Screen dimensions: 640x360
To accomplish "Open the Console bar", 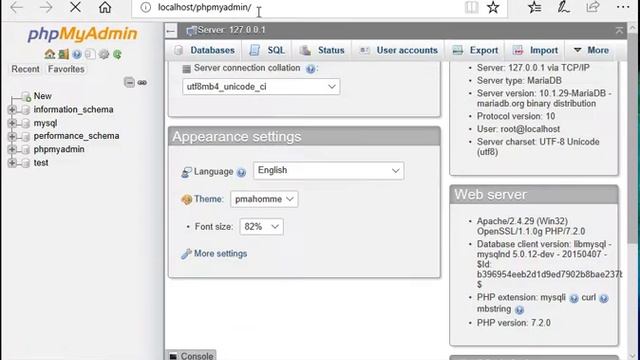I will pos(191,356).
